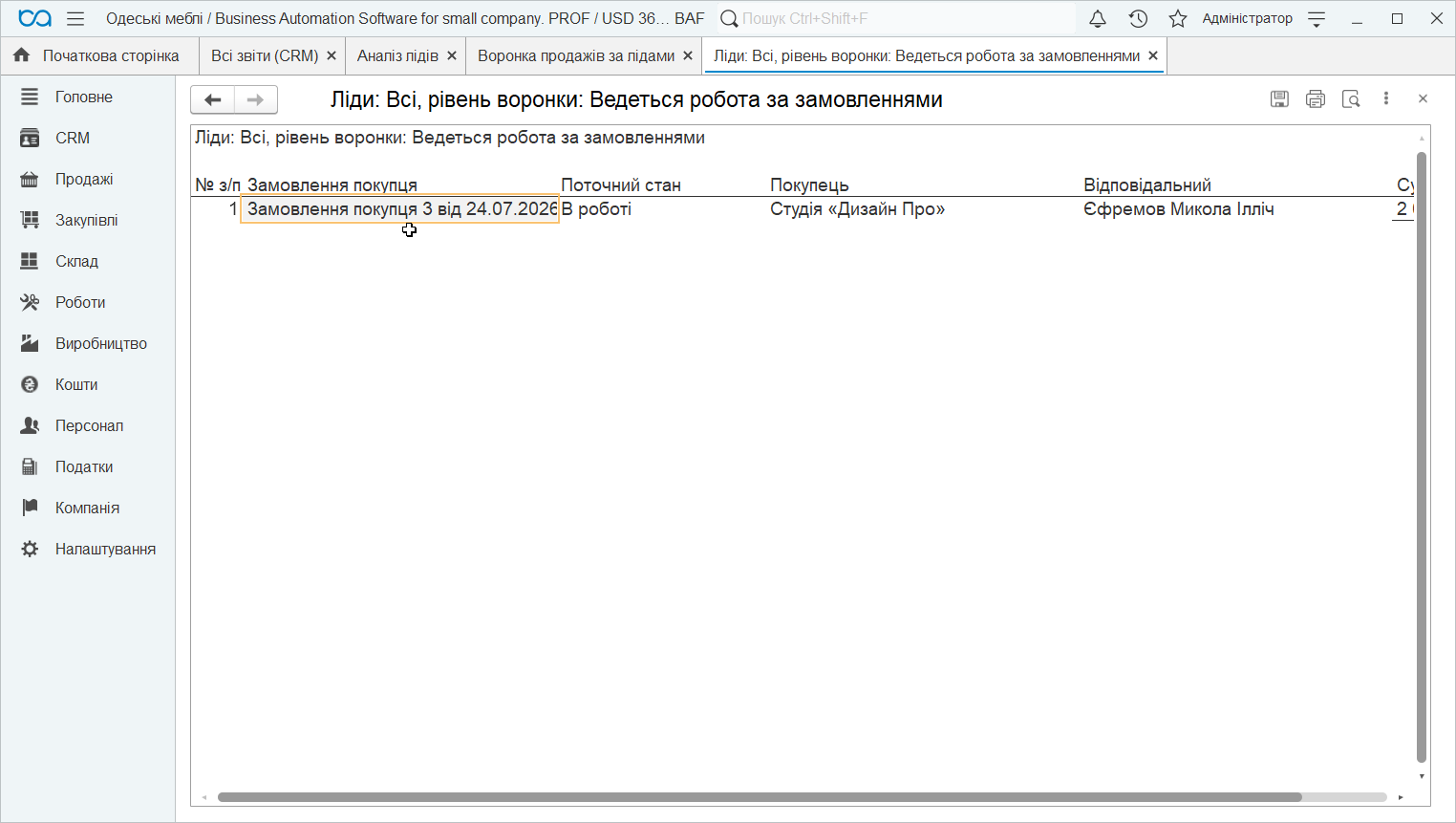Navigate forward with the right arrow button
This screenshot has width=1456, height=823.
tap(255, 99)
